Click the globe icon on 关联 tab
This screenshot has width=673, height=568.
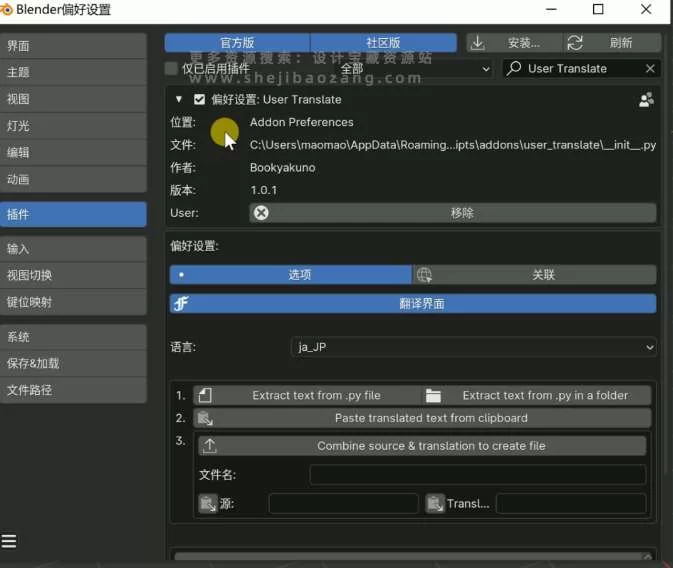click(x=424, y=275)
